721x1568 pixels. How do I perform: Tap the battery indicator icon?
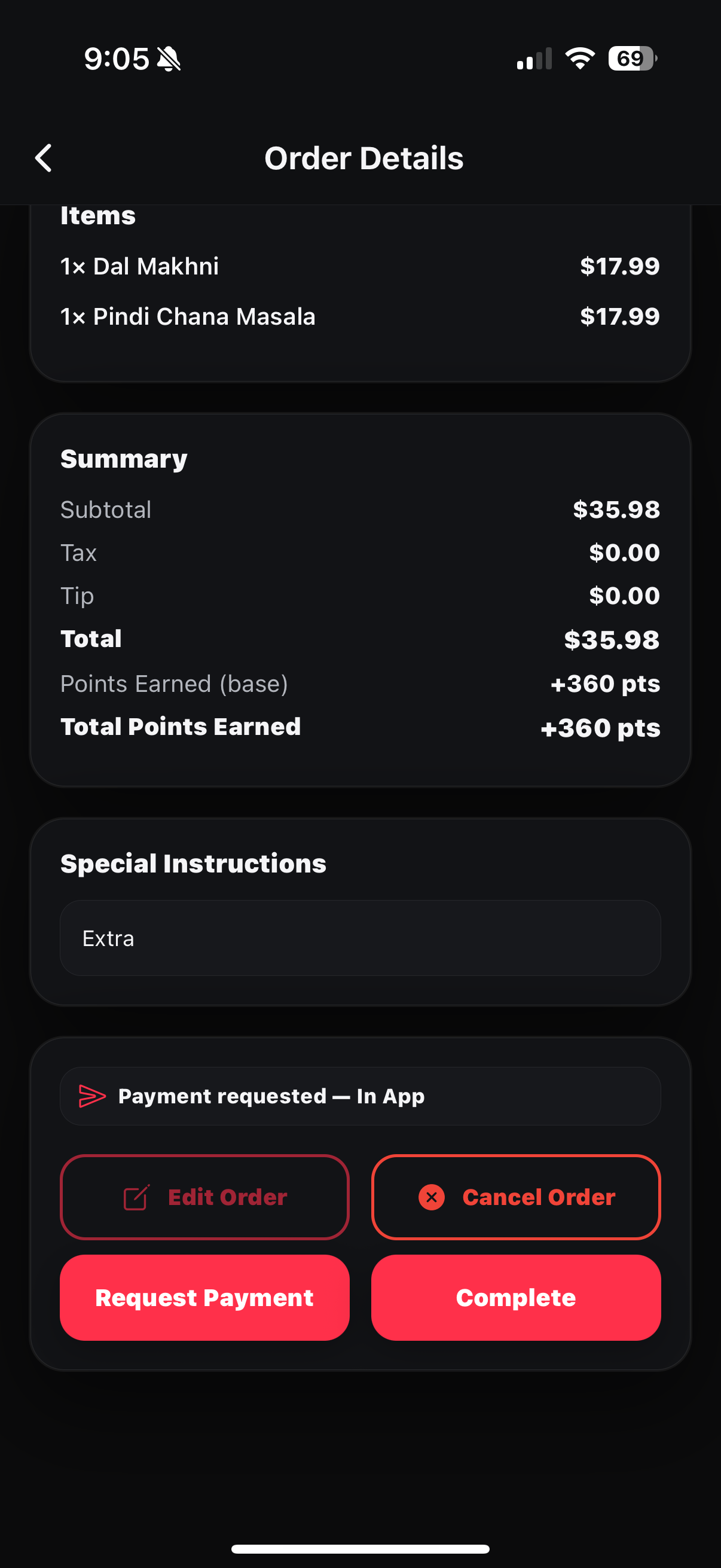click(631, 59)
